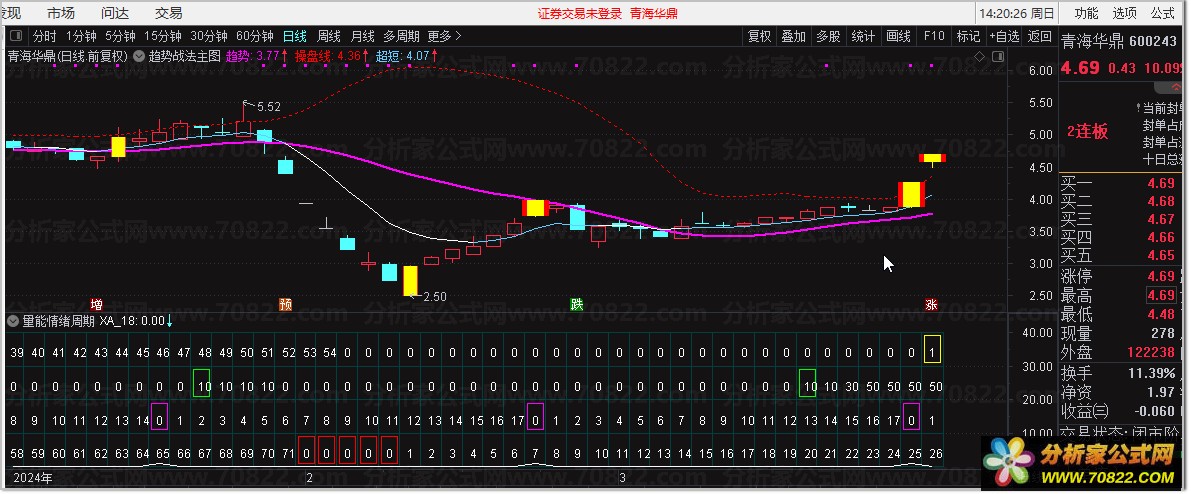The image size is (1191, 494).
Task: Click the green 跌 marker on the chart
Action: (x=577, y=305)
